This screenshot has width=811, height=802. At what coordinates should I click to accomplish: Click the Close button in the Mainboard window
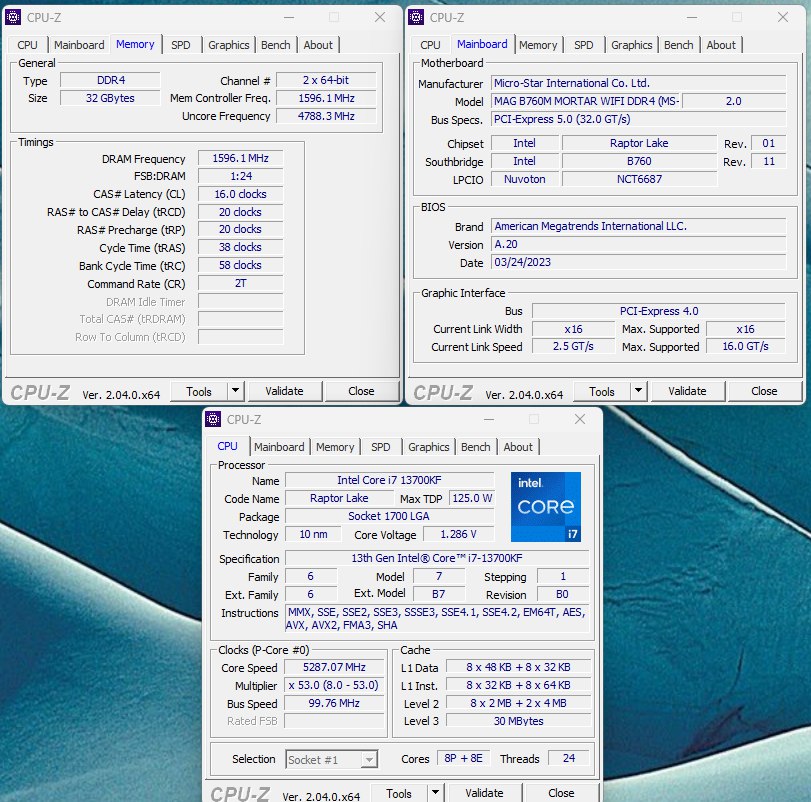[764, 391]
